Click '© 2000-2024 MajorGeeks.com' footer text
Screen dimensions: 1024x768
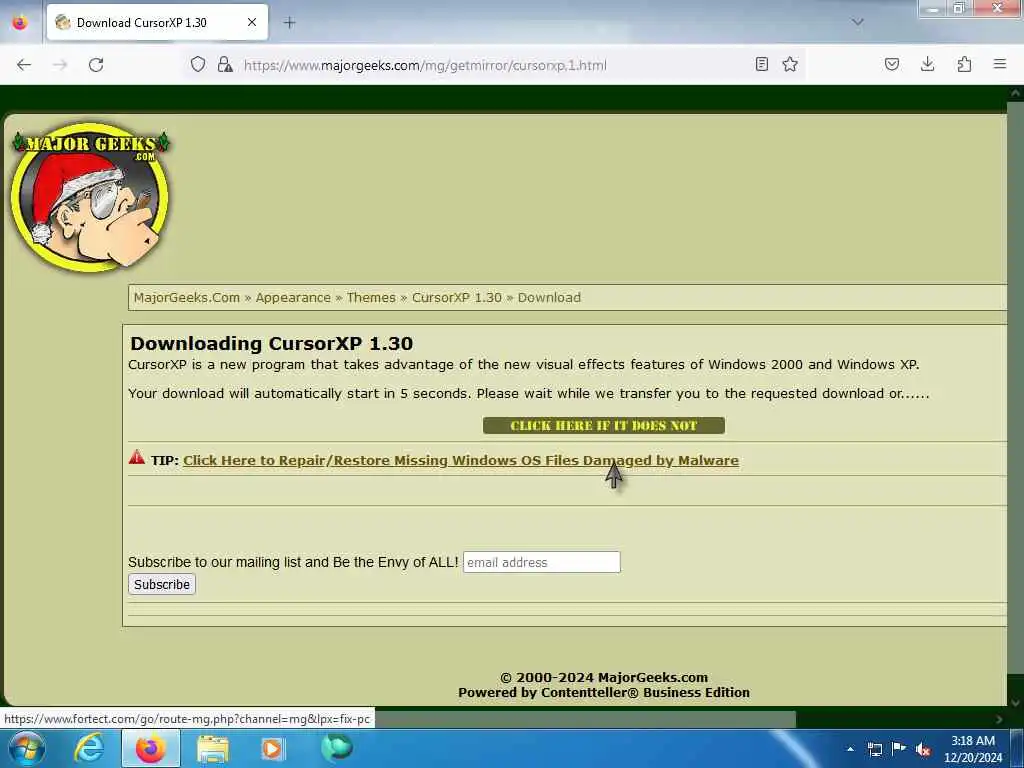pyautogui.click(x=604, y=677)
